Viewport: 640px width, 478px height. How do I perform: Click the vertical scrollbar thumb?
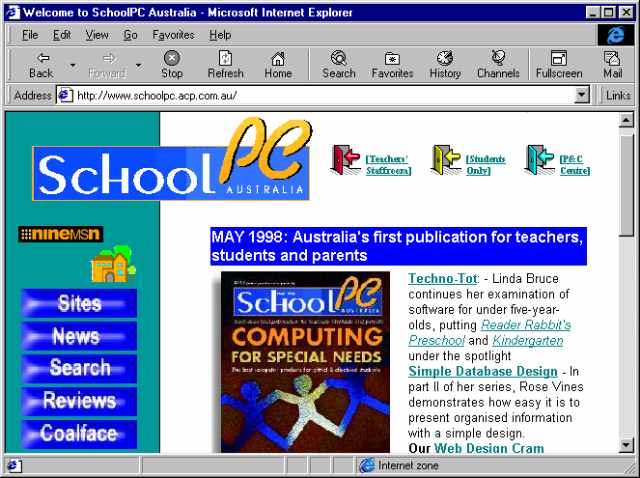[626, 186]
